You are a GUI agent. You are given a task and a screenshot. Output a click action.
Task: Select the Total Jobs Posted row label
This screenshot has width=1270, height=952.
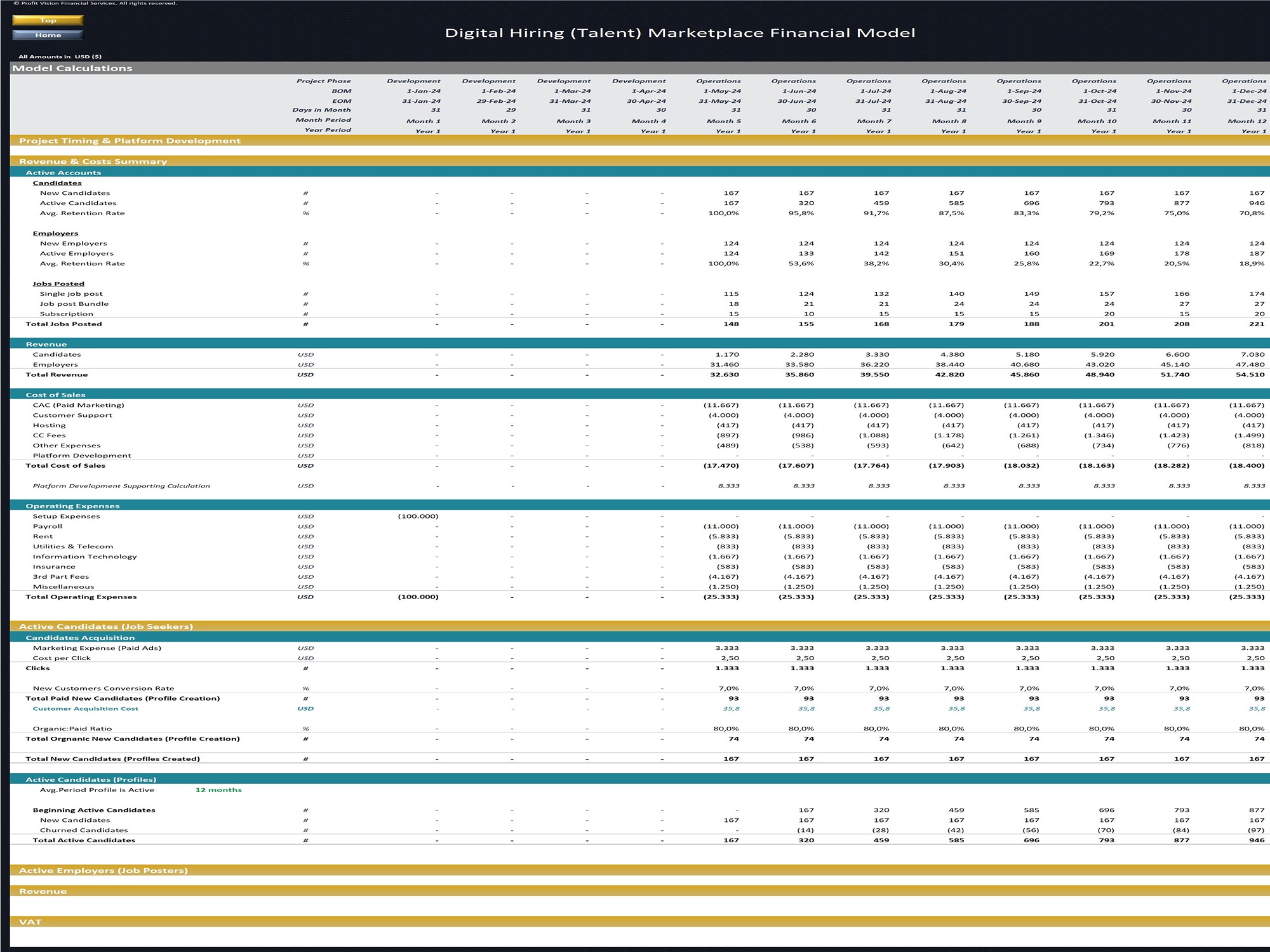click(x=63, y=324)
